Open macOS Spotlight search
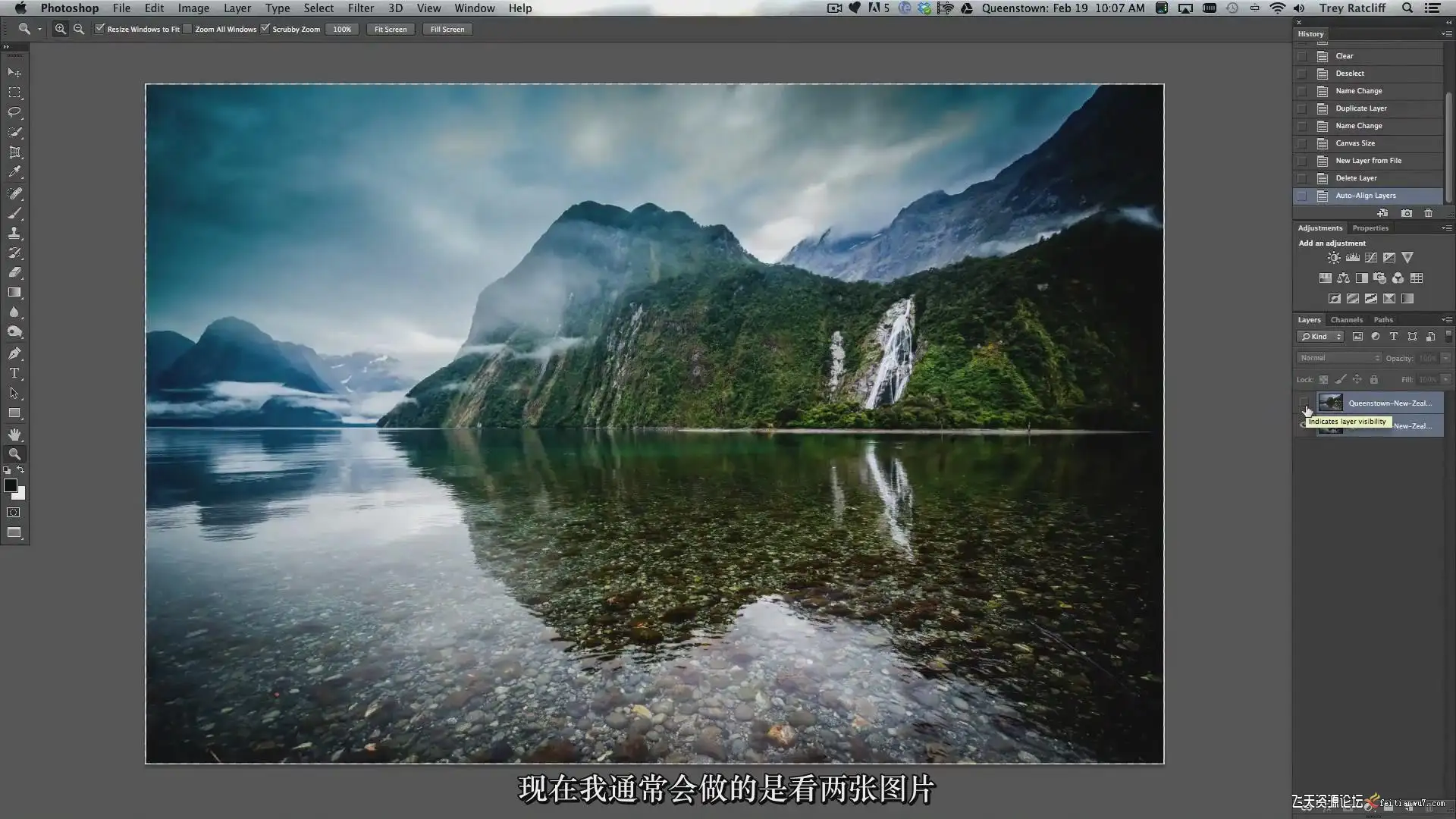The image size is (1456, 819). [x=1407, y=8]
